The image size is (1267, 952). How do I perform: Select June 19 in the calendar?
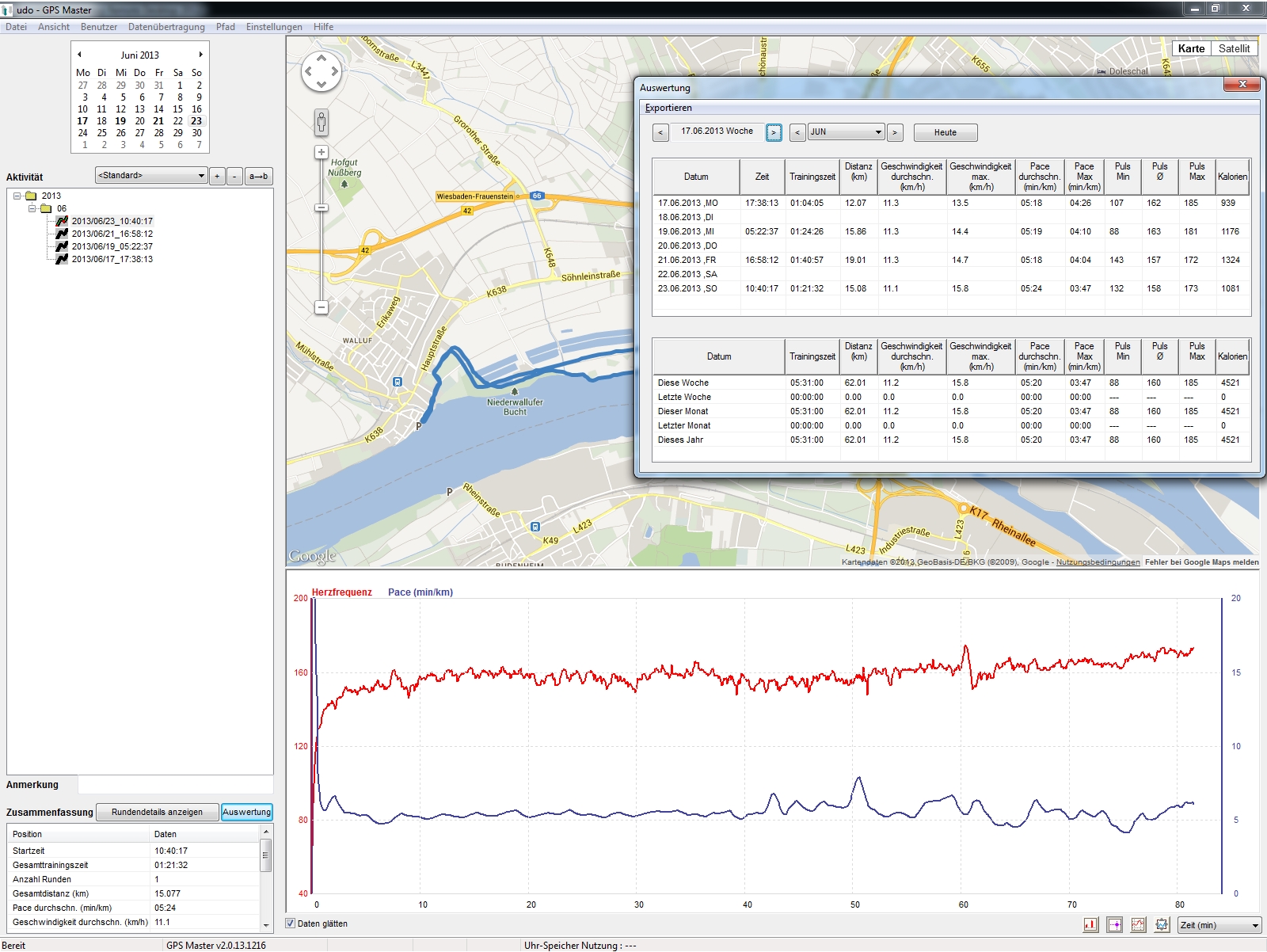[120, 121]
